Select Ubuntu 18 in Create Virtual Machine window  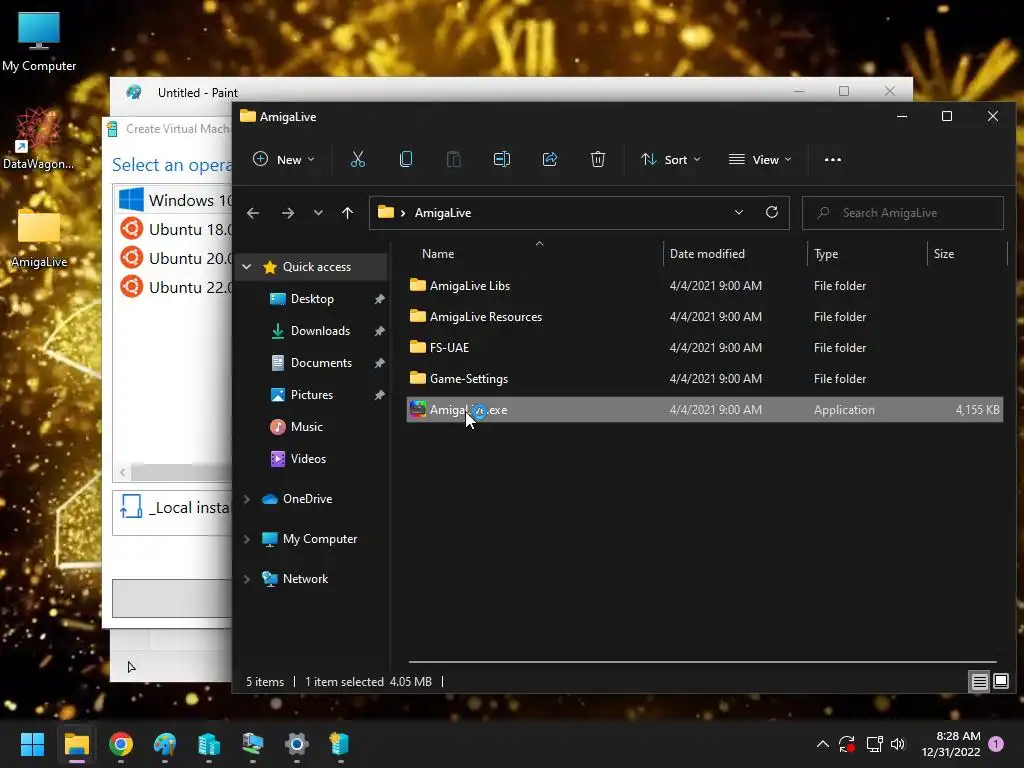point(175,229)
